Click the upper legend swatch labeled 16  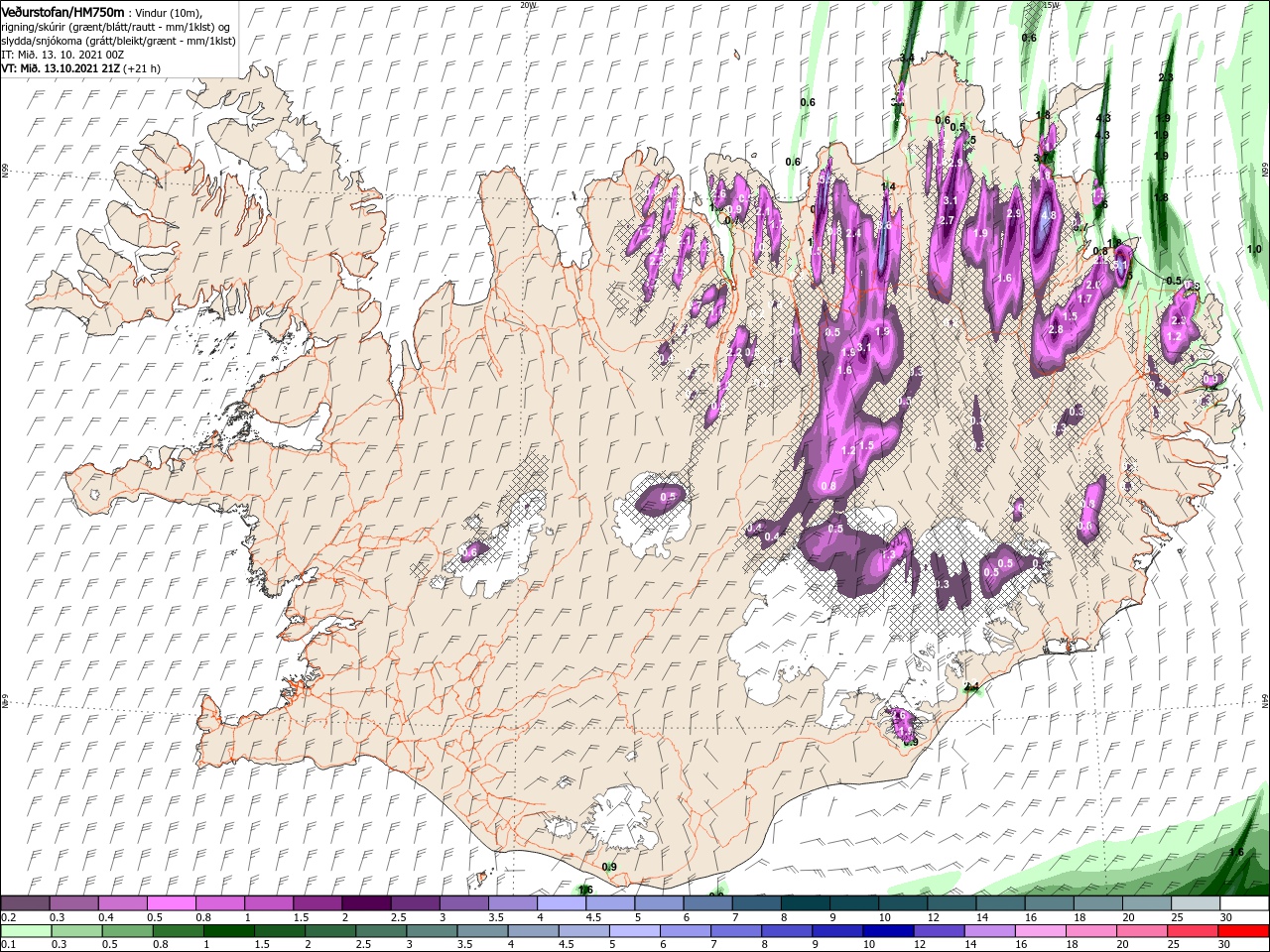pyautogui.click(x=1048, y=903)
